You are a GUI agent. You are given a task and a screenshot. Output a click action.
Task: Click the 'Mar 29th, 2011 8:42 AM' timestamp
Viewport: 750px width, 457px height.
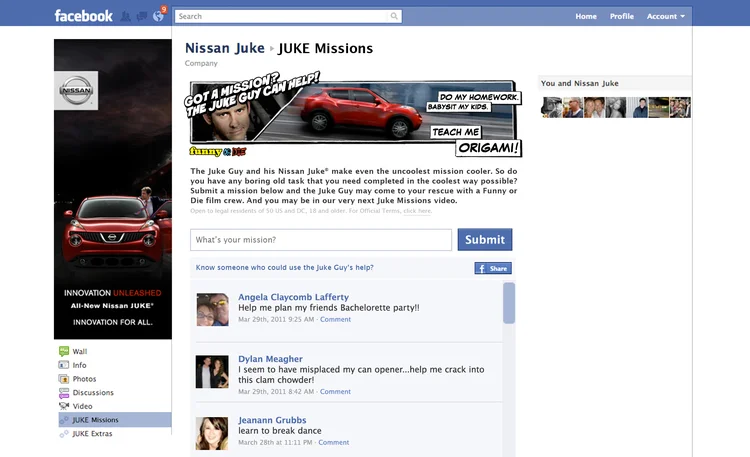pyautogui.click(x=276, y=391)
